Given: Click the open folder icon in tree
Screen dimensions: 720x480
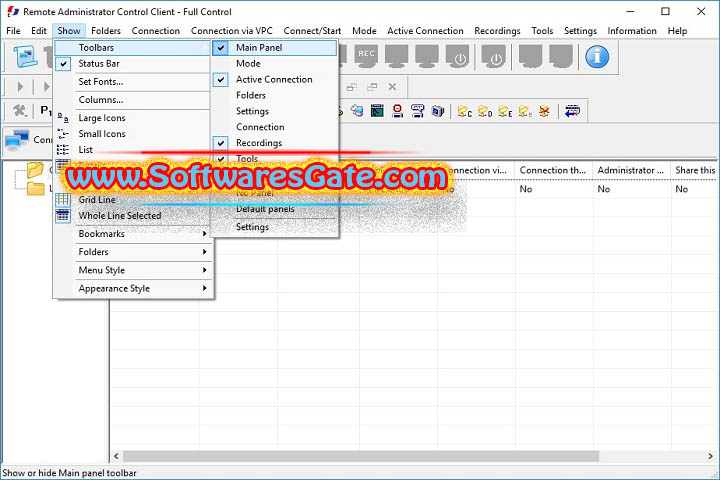Looking at the screenshot, I should (35, 169).
